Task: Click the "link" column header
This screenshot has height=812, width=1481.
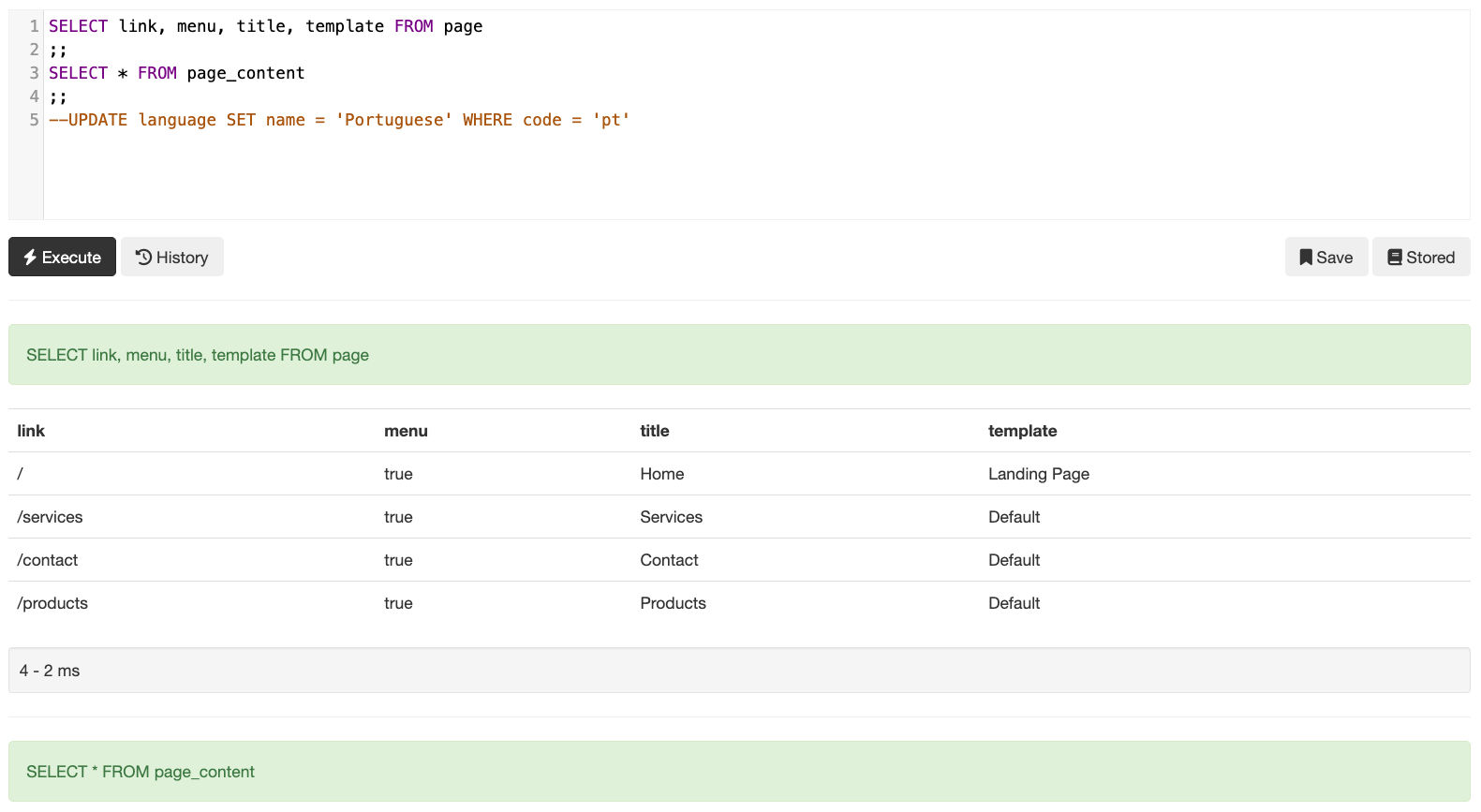Action: pyautogui.click(x=31, y=431)
